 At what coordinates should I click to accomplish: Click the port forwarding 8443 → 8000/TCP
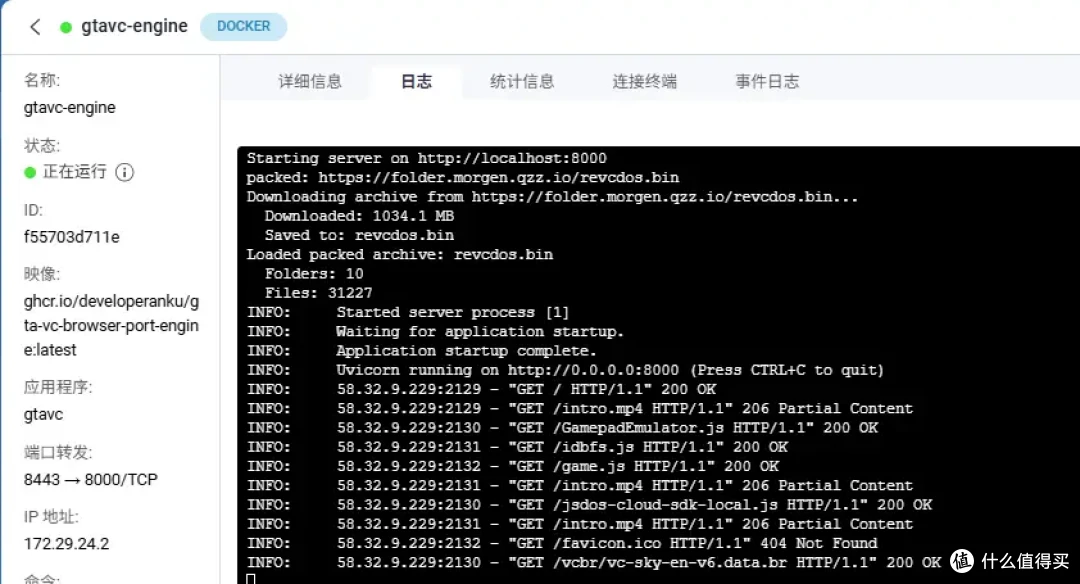(x=91, y=479)
